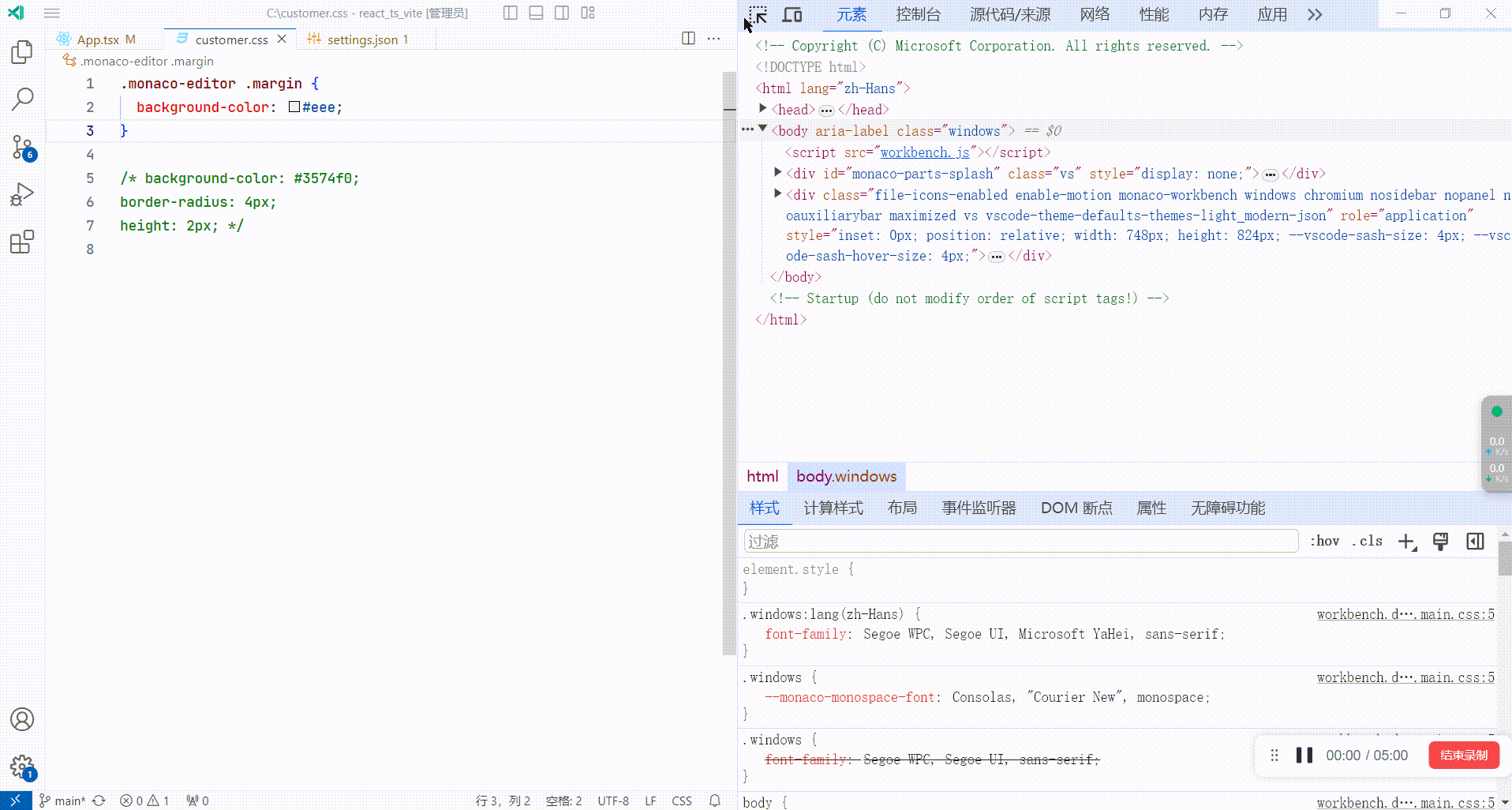Toggle the computed styles sidebar icon
Image resolution: width=1512 pixels, height=810 pixels.
(1475, 542)
